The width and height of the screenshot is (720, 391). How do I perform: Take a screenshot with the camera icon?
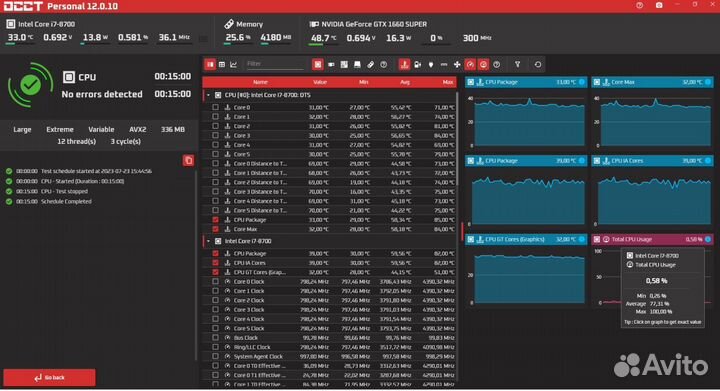click(x=659, y=6)
